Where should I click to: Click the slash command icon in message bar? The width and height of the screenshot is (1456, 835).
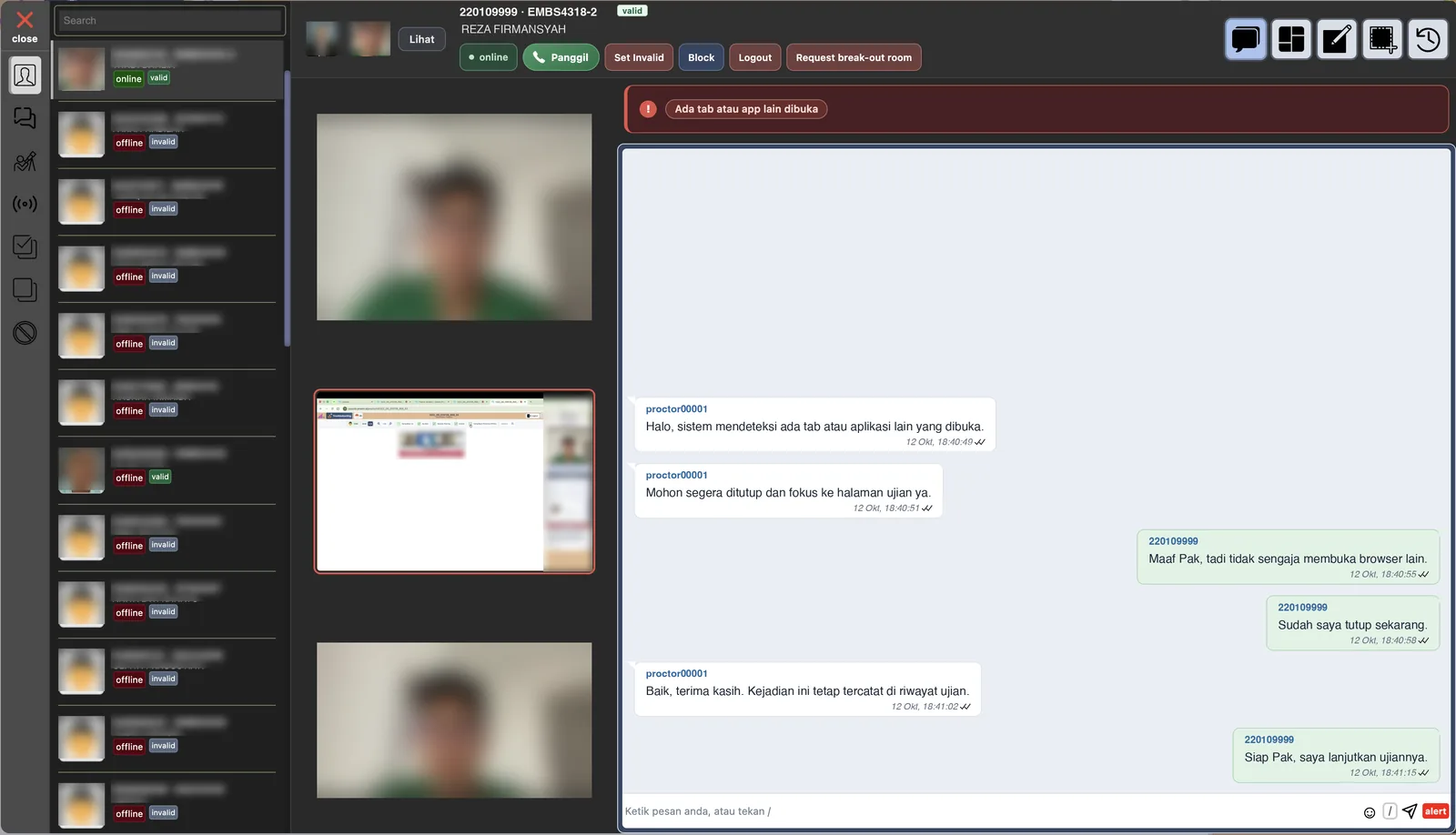click(1390, 811)
